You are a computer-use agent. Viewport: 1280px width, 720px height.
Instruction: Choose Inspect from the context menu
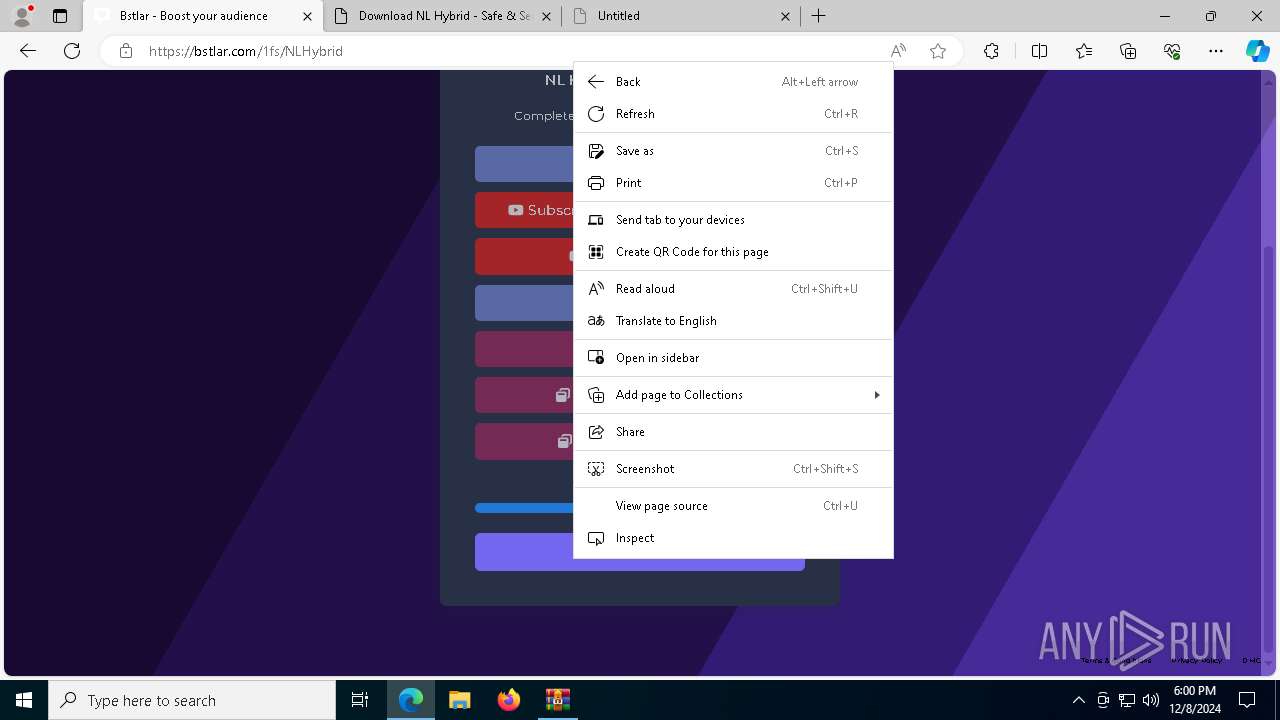coord(733,538)
